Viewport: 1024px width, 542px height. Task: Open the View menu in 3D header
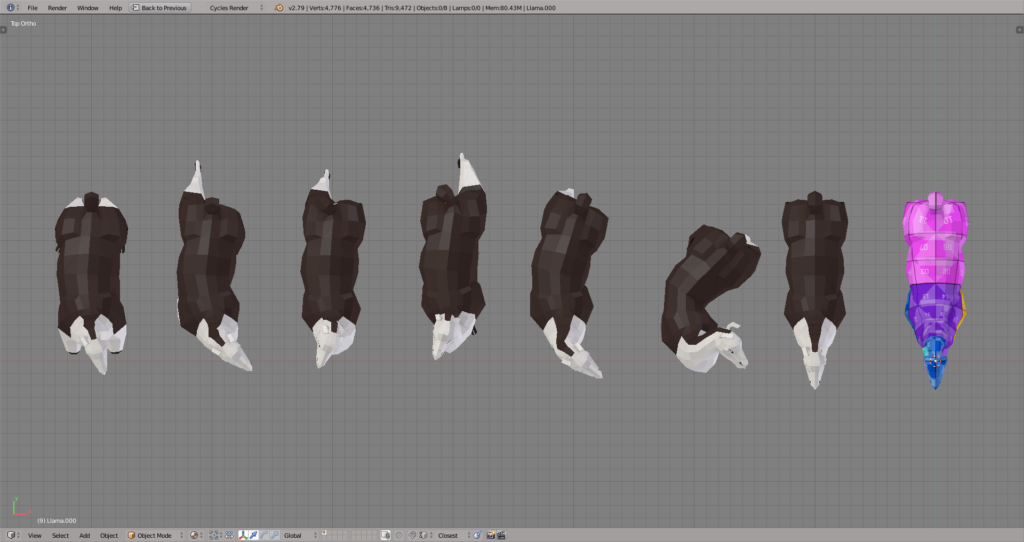click(35, 535)
